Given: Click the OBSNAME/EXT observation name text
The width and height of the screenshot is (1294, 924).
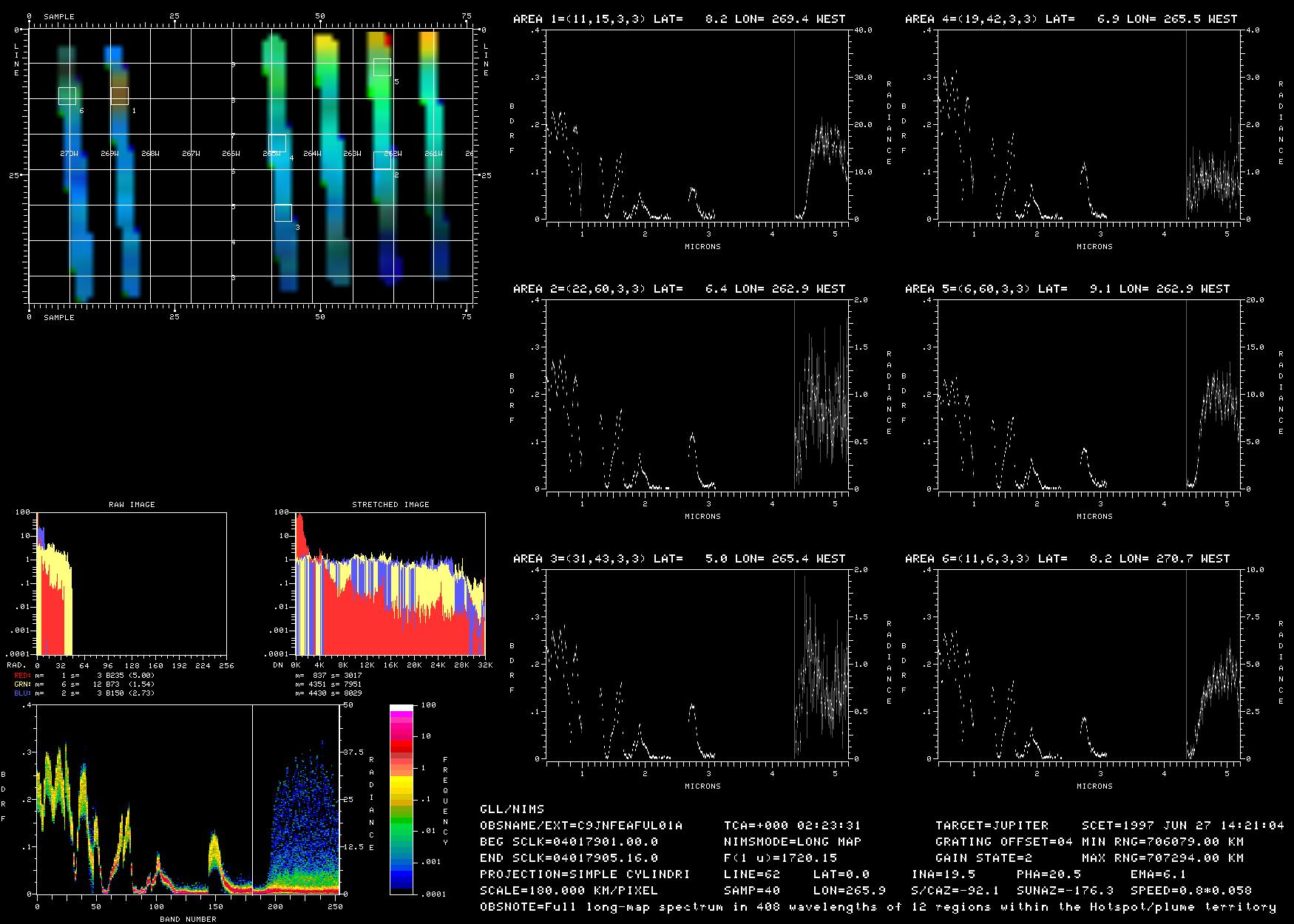Looking at the screenshot, I should pos(581,826).
